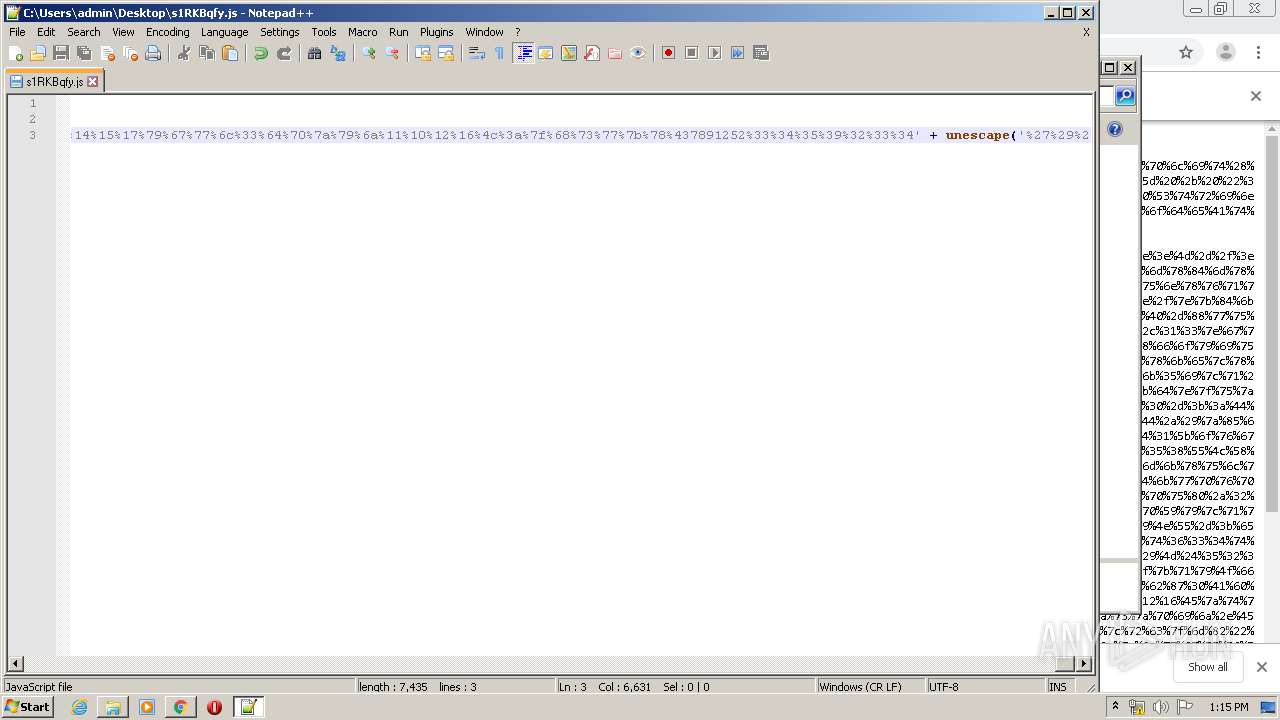Click Save Recorded Macro icon
1280x720 pixels.
click(x=760, y=53)
